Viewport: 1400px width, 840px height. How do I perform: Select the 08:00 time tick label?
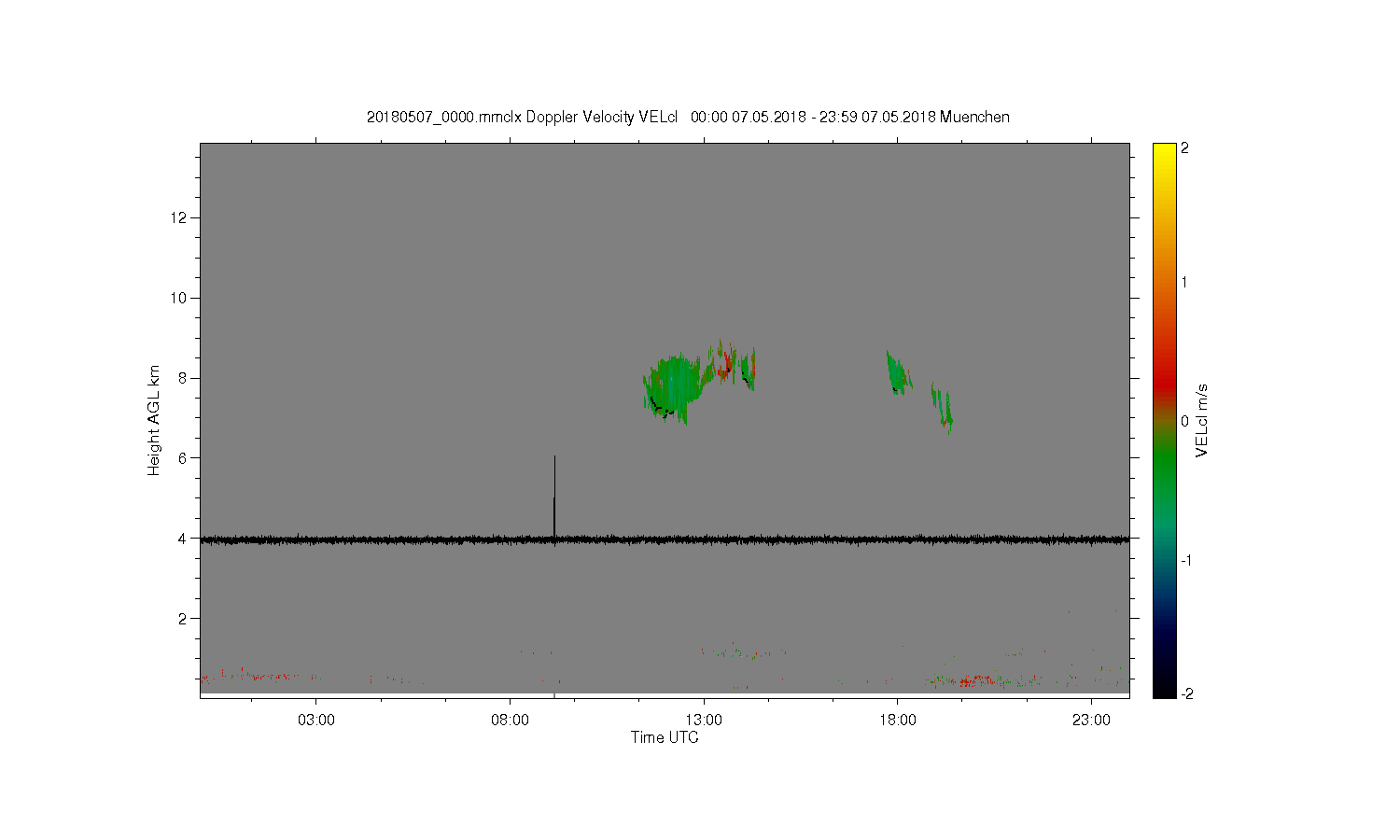coord(510,721)
